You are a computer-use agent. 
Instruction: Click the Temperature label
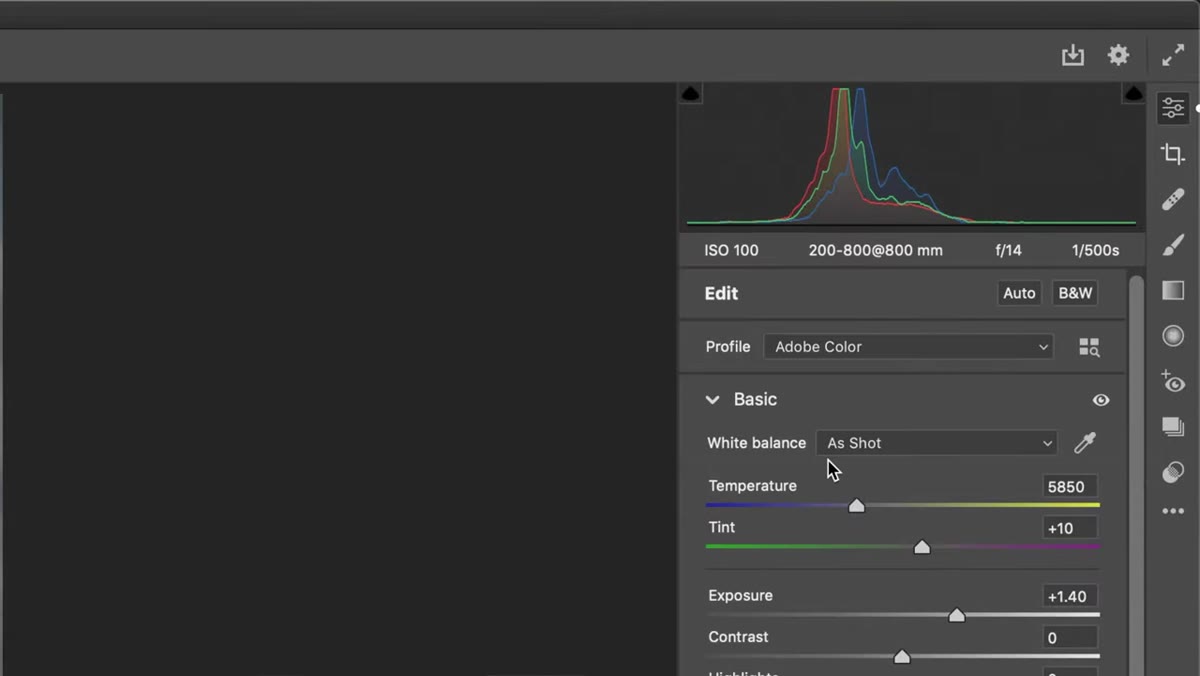[753, 486]
